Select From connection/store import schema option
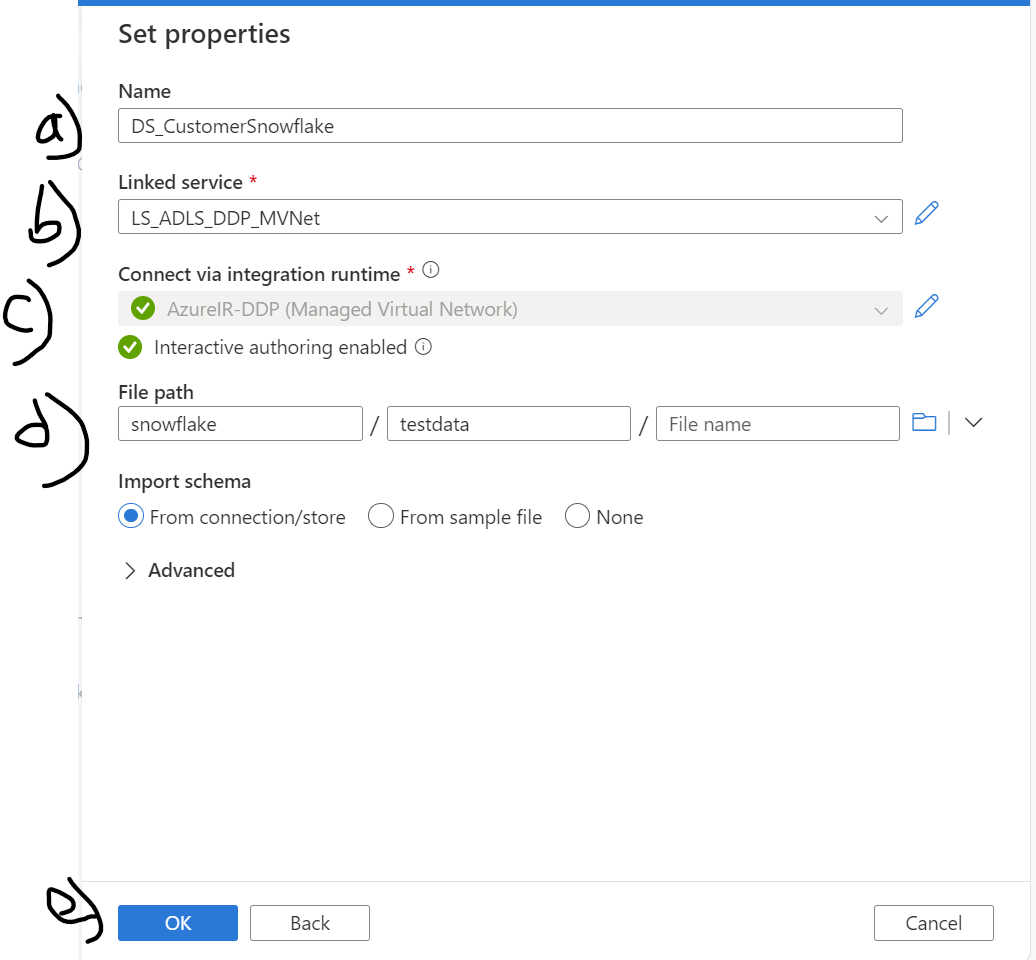 pyautogui.click(x=131, y=516)
